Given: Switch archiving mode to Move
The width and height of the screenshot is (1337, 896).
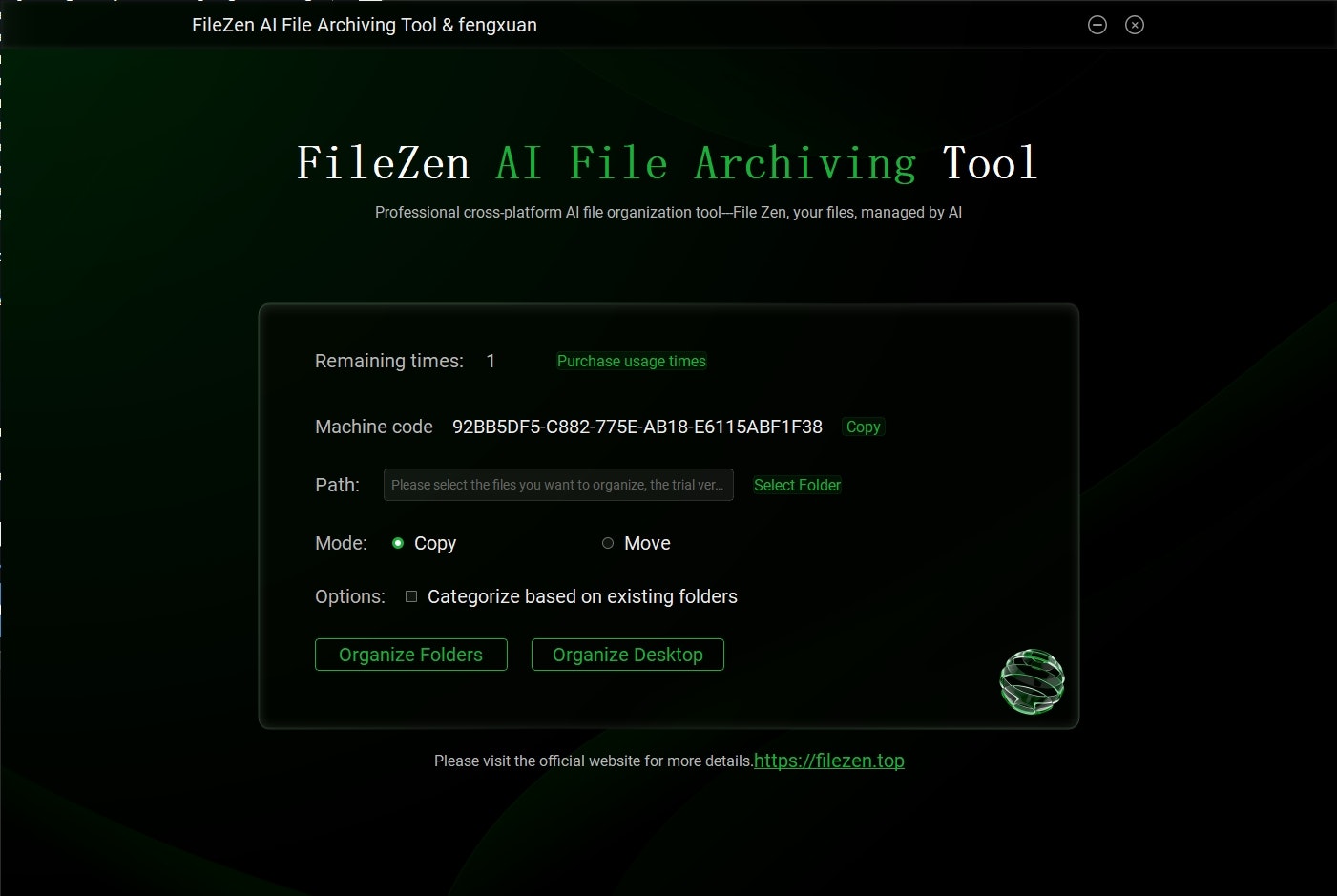Looking at the screenshot, I should 608,542.
